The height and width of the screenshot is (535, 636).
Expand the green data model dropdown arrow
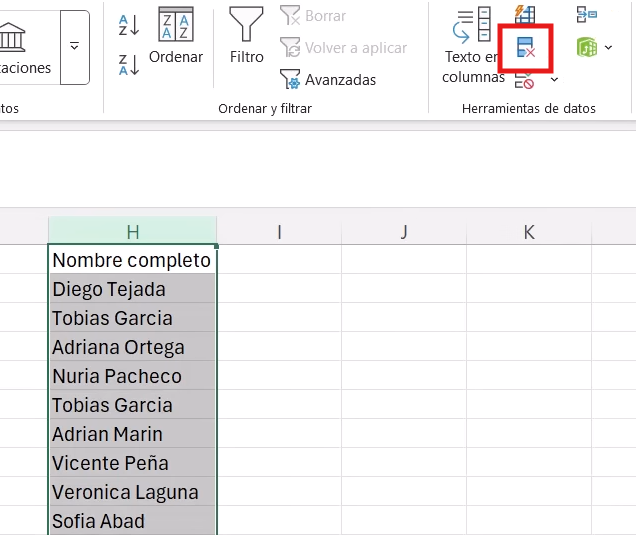(x=608, y=47)
